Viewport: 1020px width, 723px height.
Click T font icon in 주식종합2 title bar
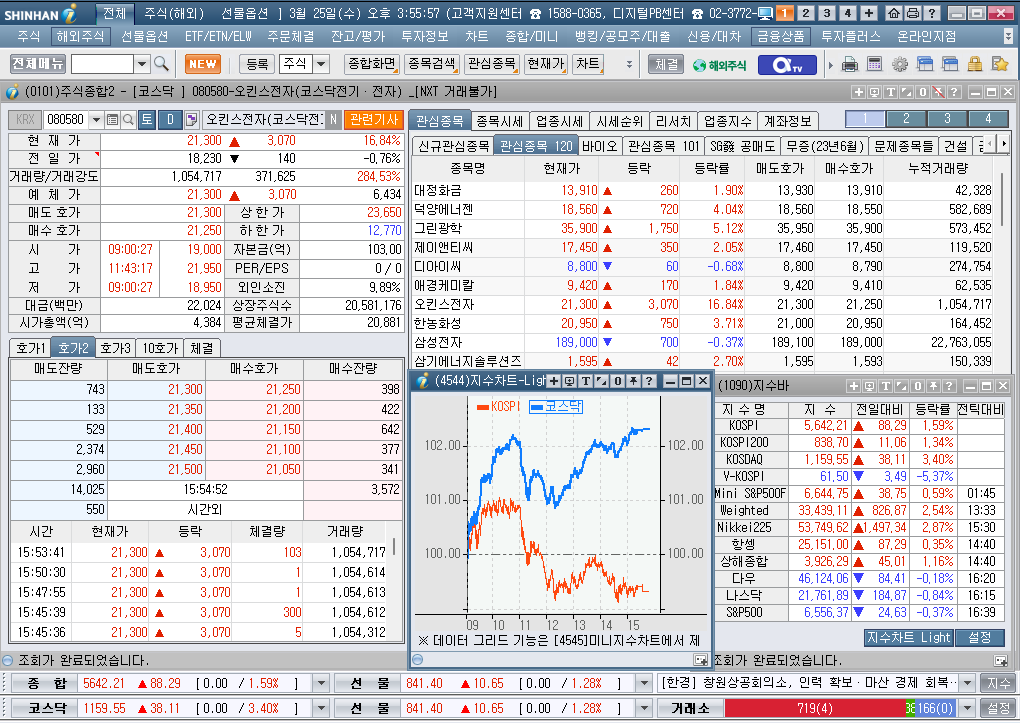click(x=891, y=92)
